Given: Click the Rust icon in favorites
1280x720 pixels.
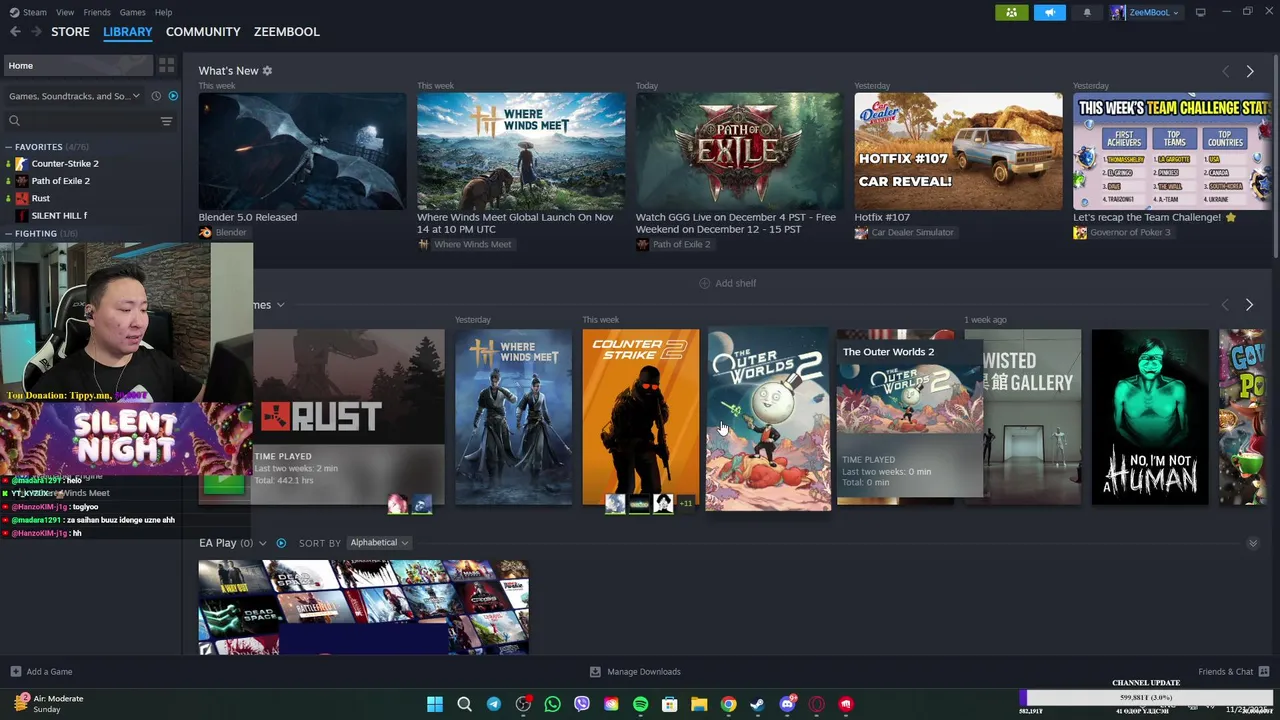Looking at the screenshot, I should pyautogui.click(x=21, y=198).
